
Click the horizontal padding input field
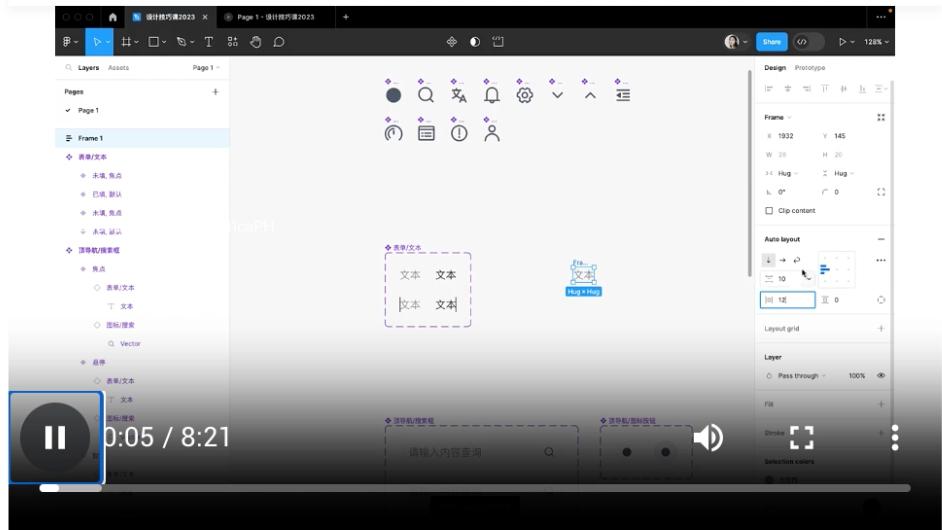pyautogui.click(x=788, y=300)
